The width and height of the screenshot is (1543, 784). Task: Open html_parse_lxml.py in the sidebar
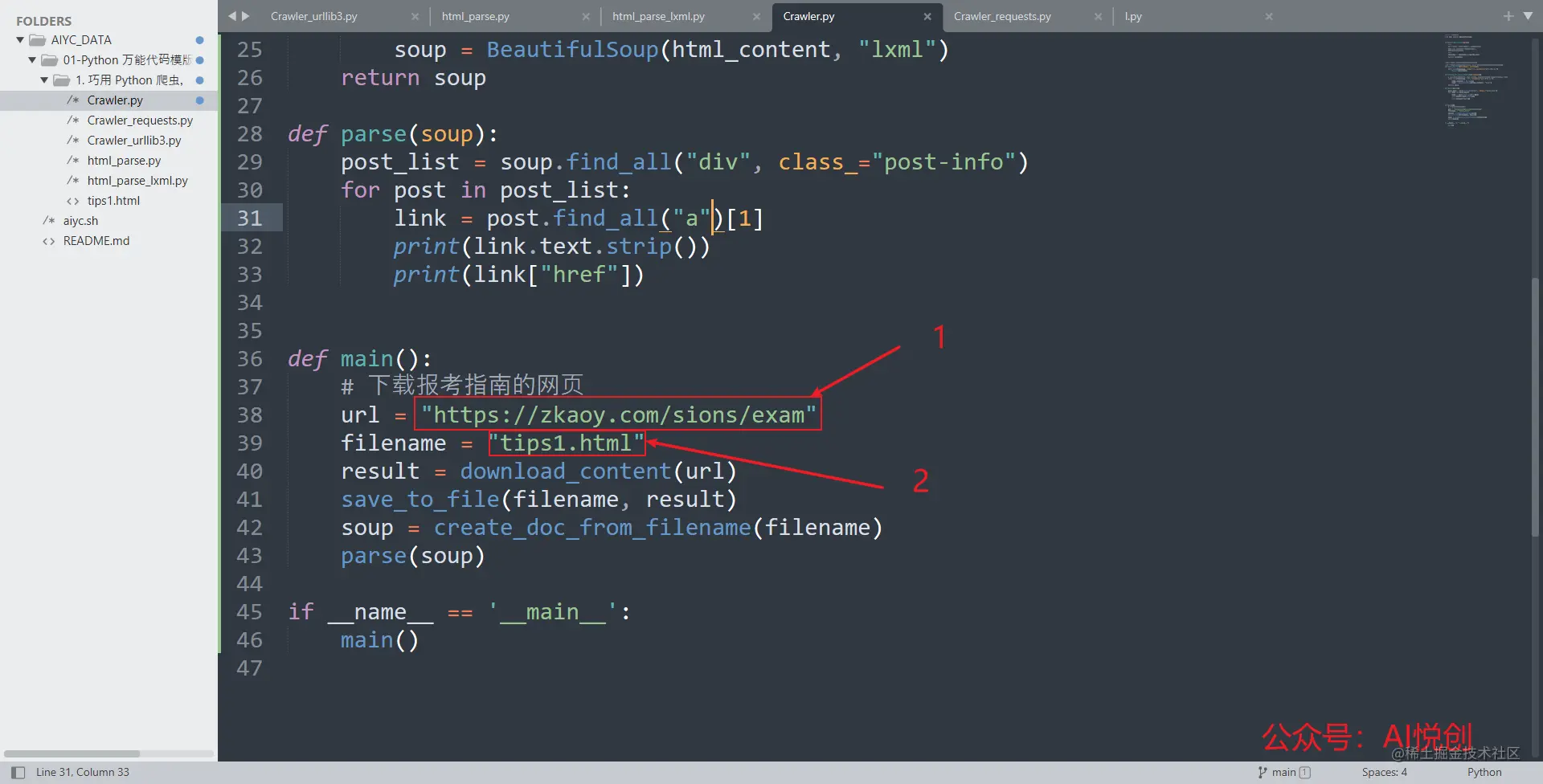(137, 181)
